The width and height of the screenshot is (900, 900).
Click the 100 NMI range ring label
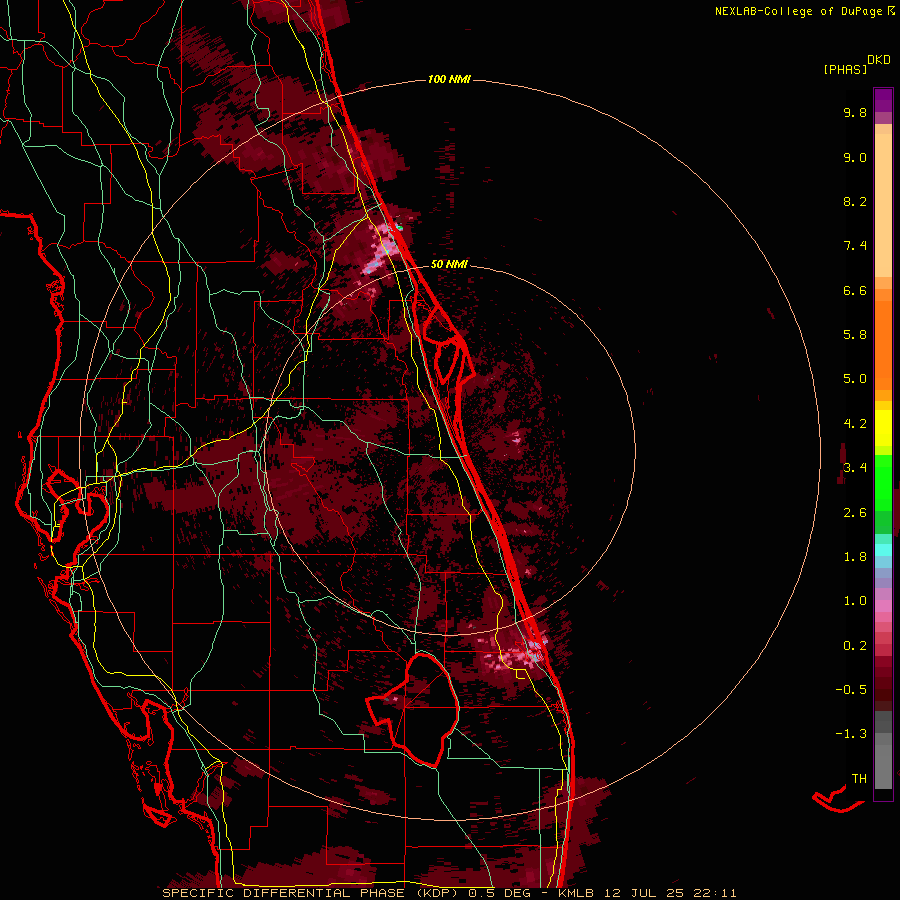pos(449,79)
